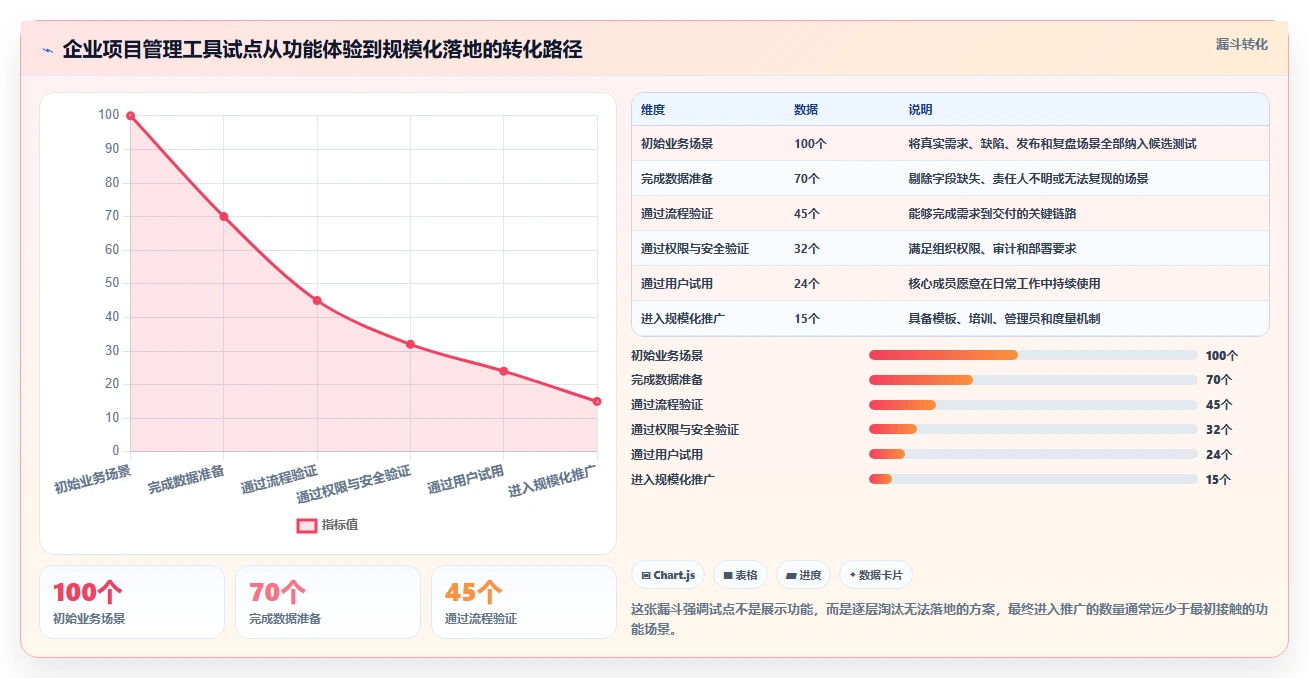Click the dashboard title text
Viewport: 1309px width, 678px height.
322,49
